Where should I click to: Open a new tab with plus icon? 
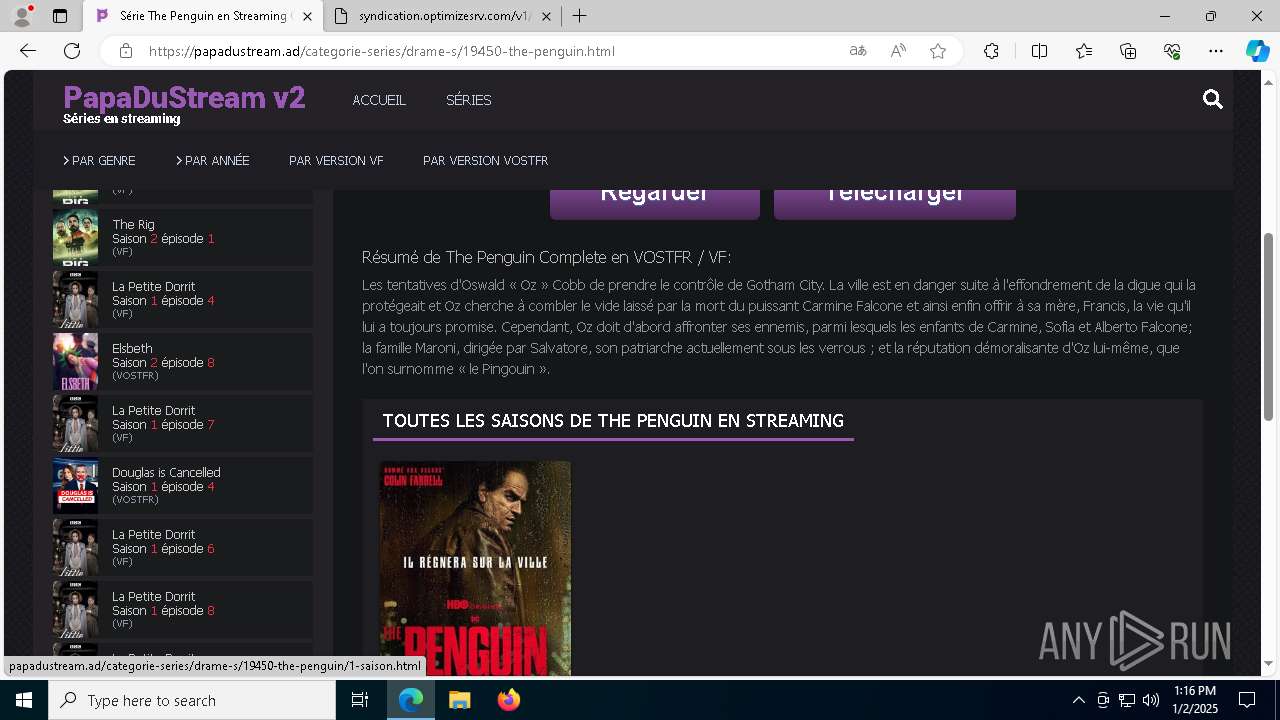(579, 16)
